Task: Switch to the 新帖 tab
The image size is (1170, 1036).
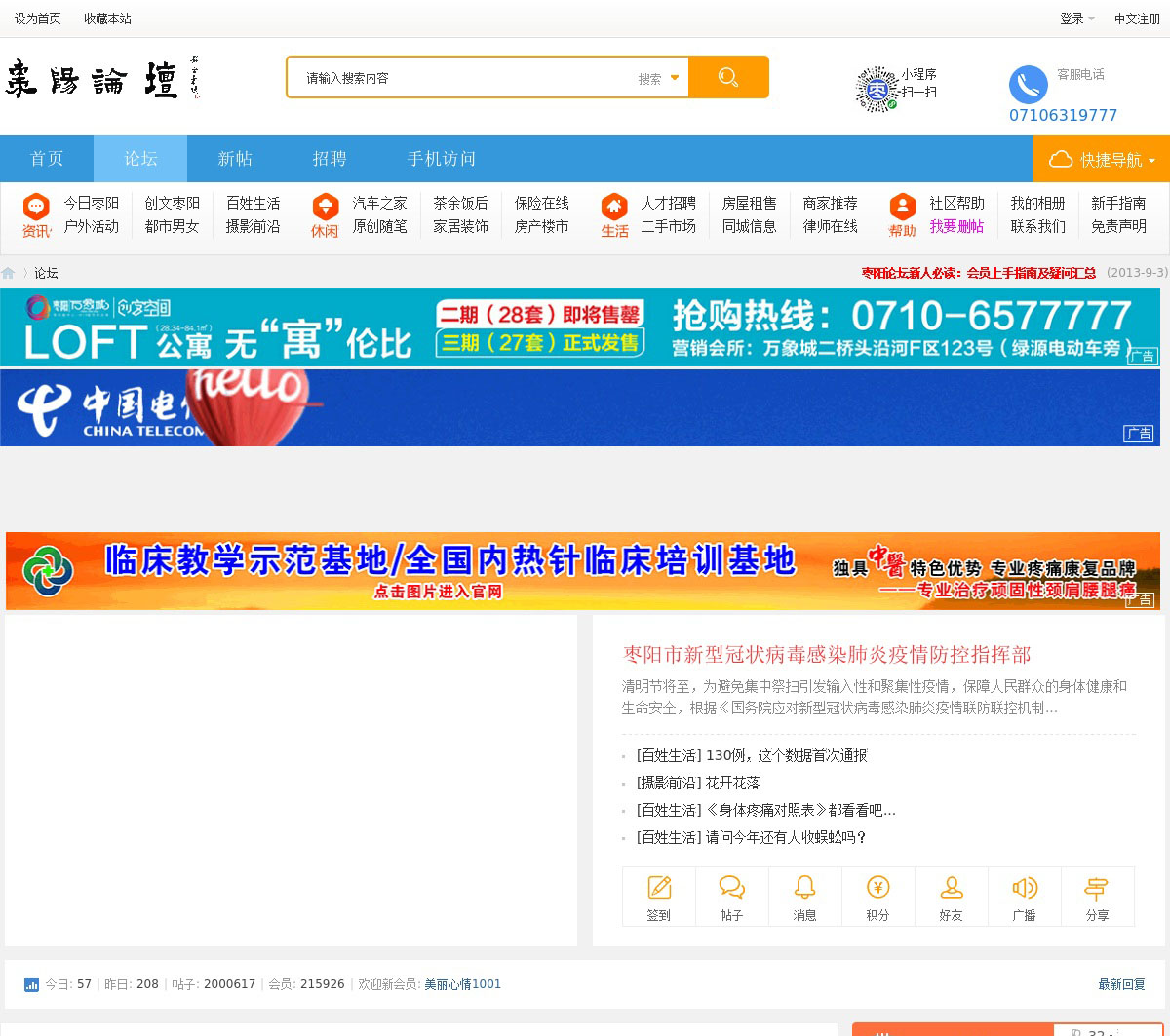Action: tap(235, 159)
